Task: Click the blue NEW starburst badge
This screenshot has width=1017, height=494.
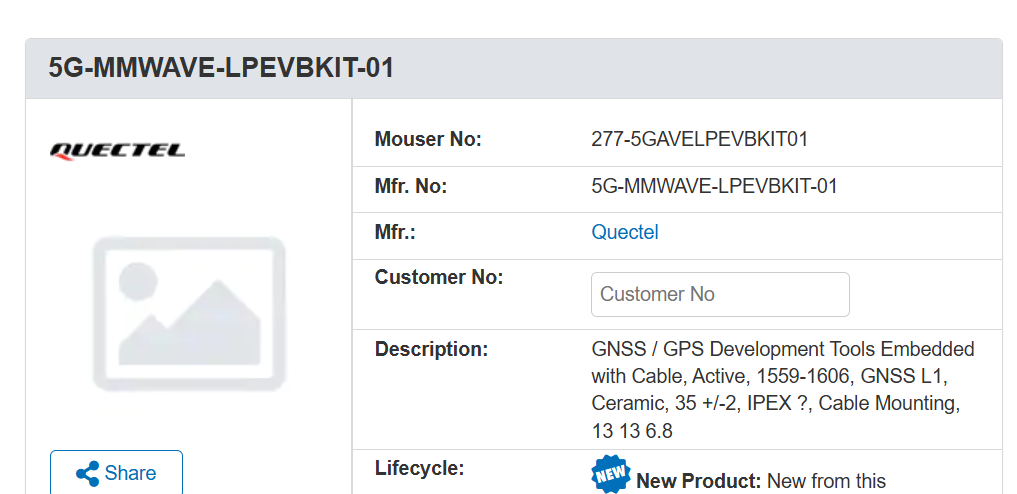Action: click(x=611, y=475)
